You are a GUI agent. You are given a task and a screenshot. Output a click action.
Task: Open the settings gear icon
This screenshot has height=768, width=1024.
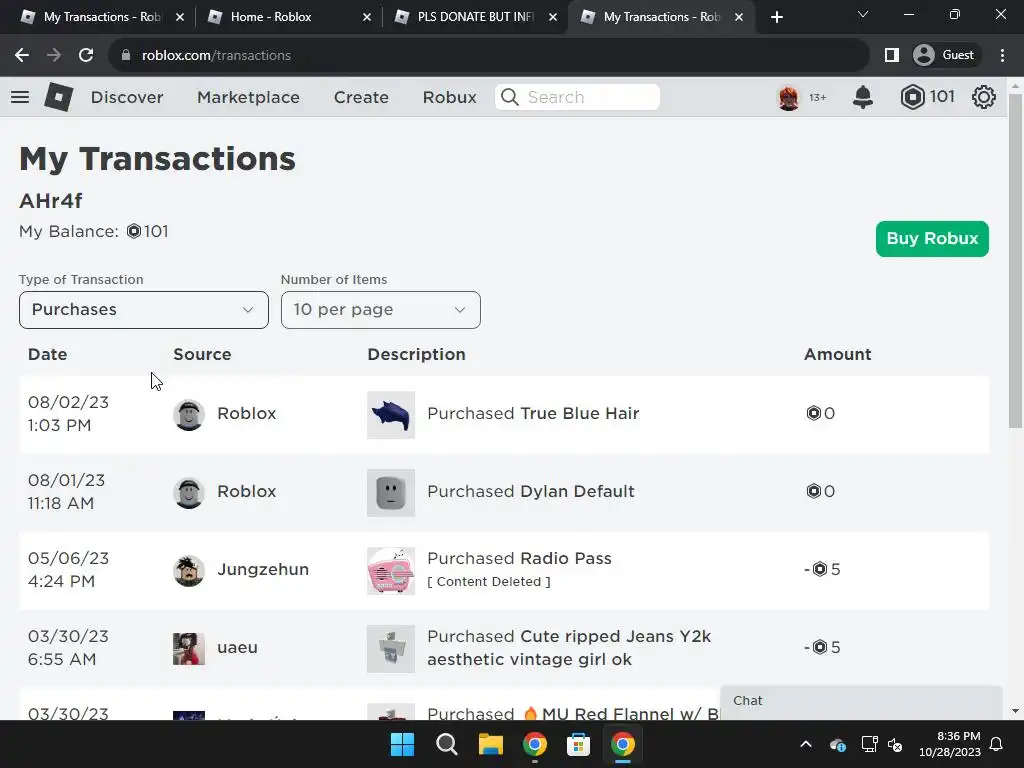984,97
